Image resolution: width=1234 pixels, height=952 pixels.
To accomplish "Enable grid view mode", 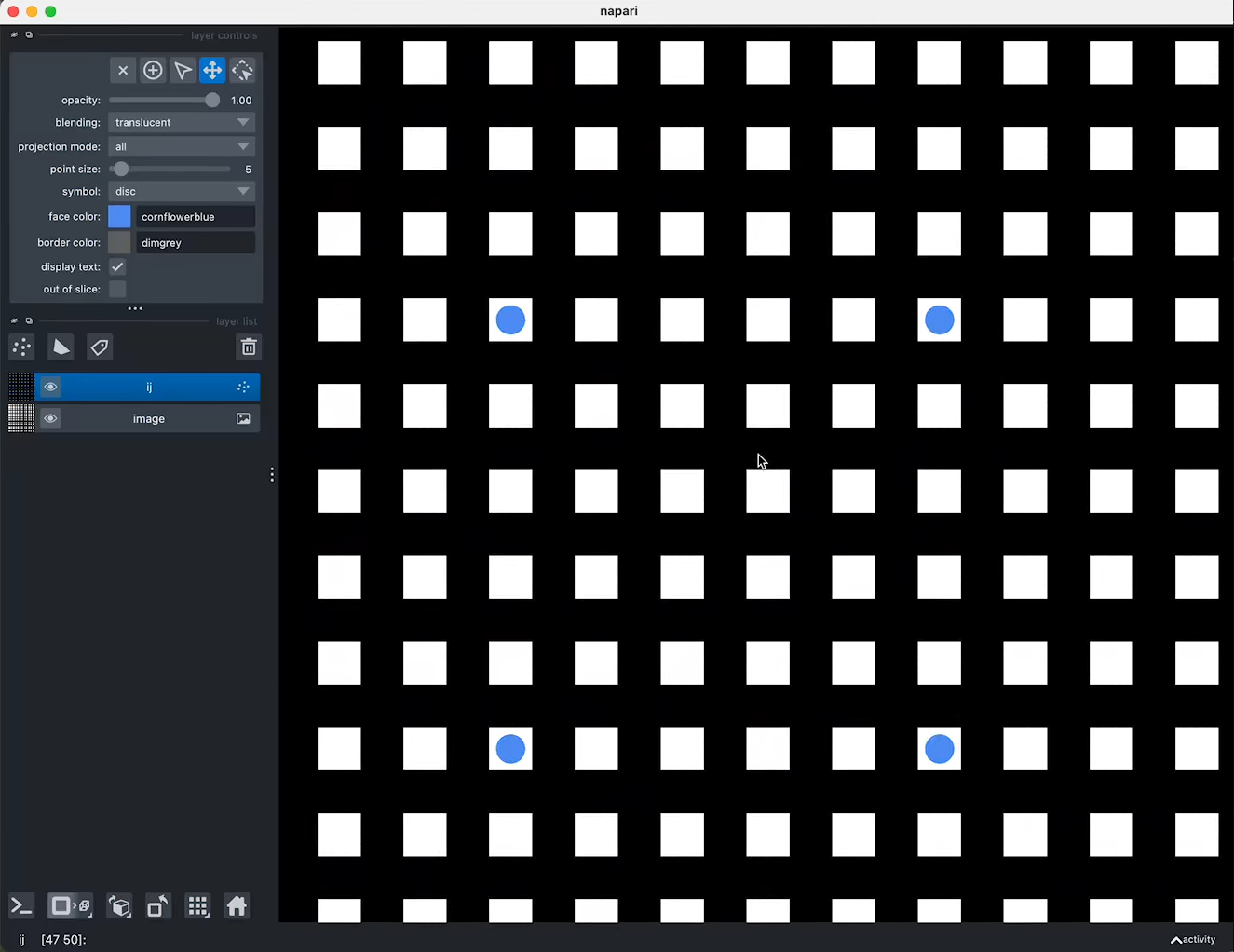I will 197,905.
